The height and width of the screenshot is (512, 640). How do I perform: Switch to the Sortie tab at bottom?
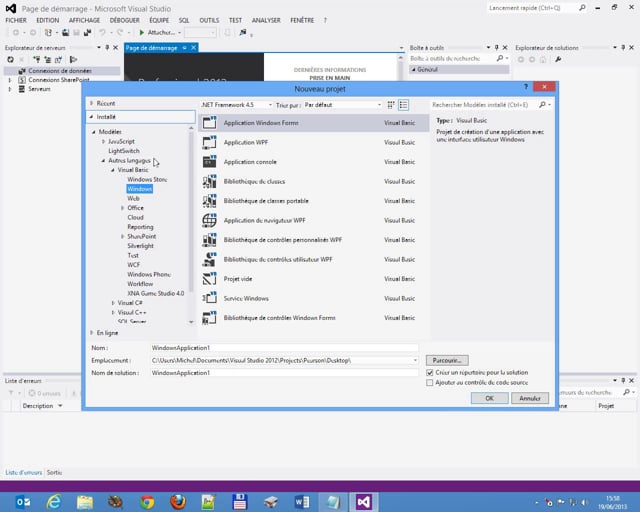click(54, 472)
